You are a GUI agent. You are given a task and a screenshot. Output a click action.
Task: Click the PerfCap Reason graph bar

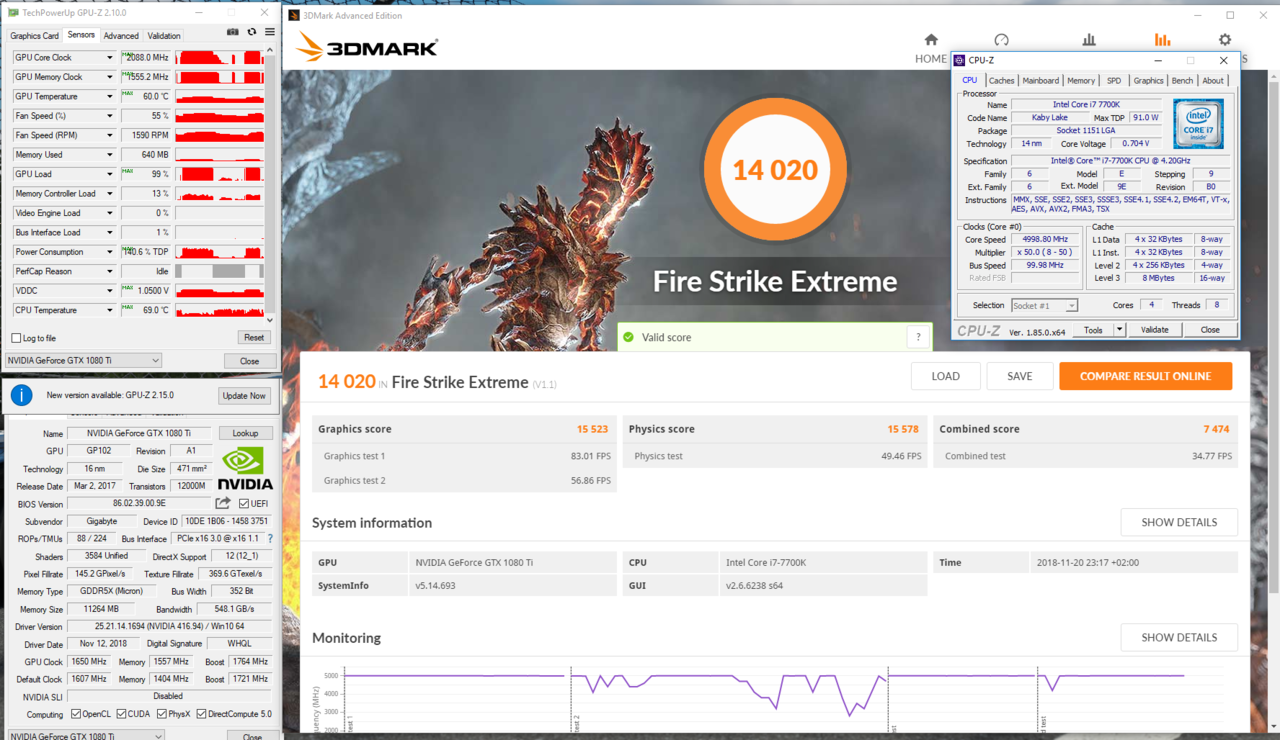tap(220, 271)
